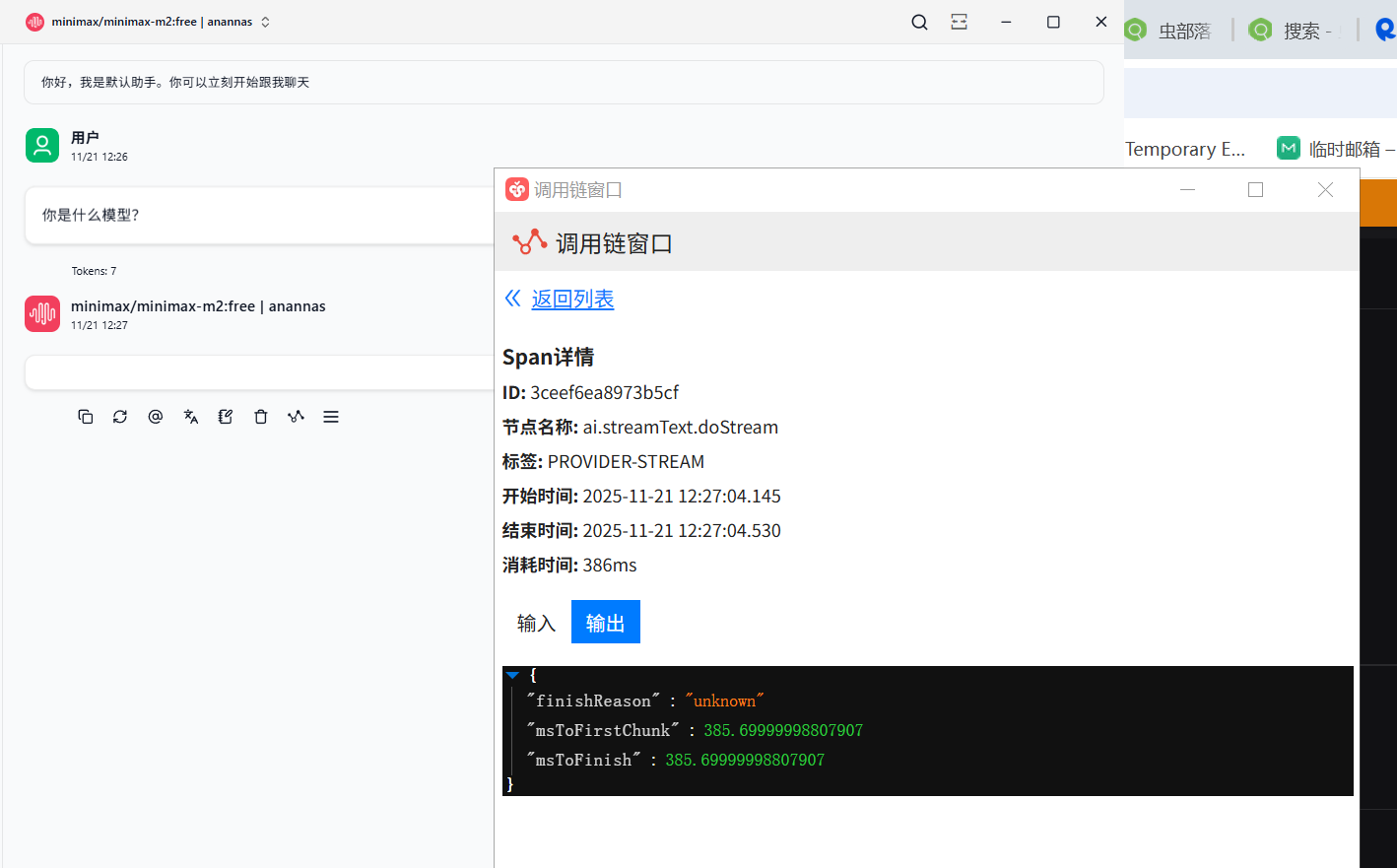This screenshot has height=868, width=1397.
Task: Toggle the expand-width icon in the chat header
Action: (x=959, y=22)
